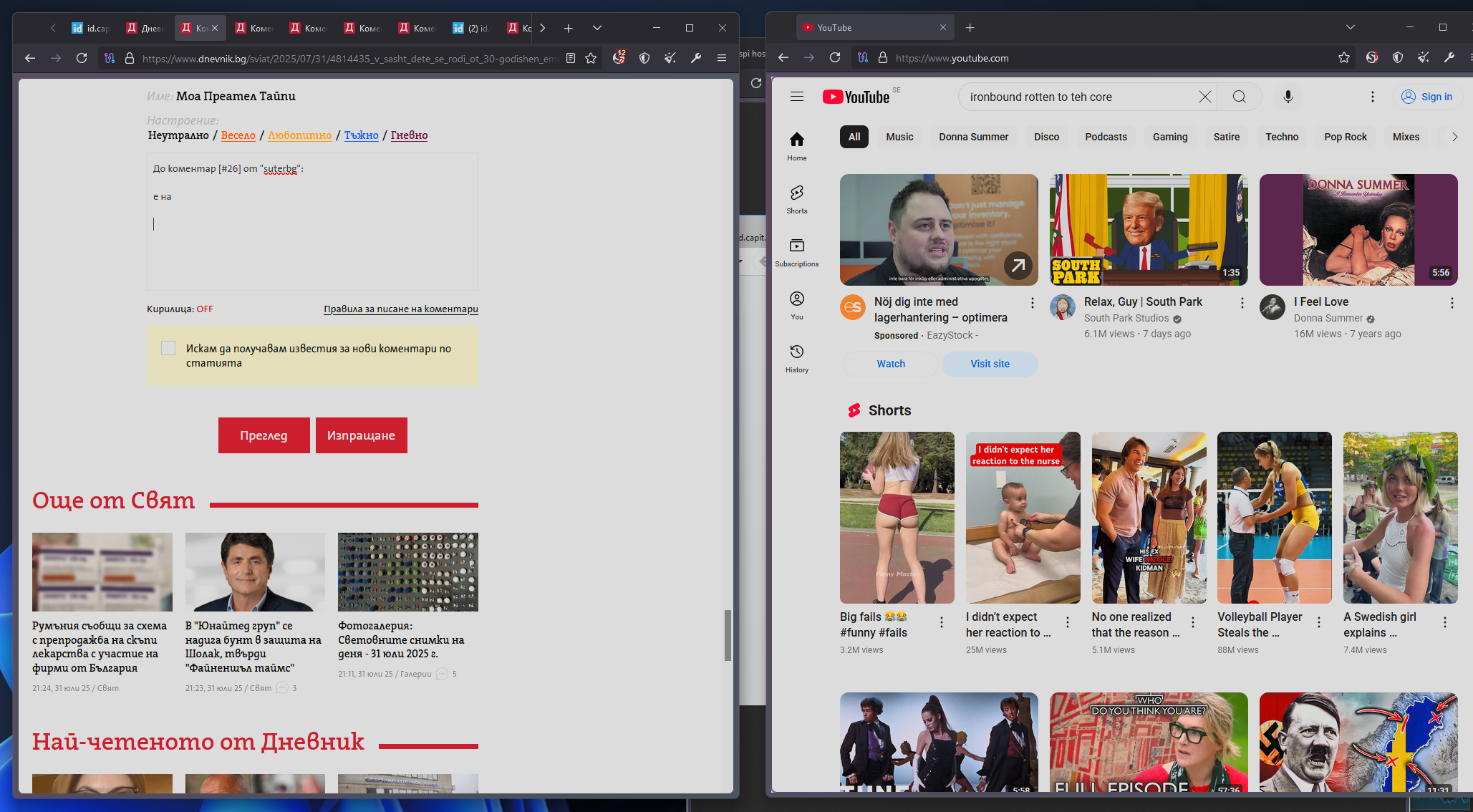Image resolution: width=1473 pixels, height=812 pixels.
Task: Click Sign in on YouTube
Action: [x=1427, y=97]
